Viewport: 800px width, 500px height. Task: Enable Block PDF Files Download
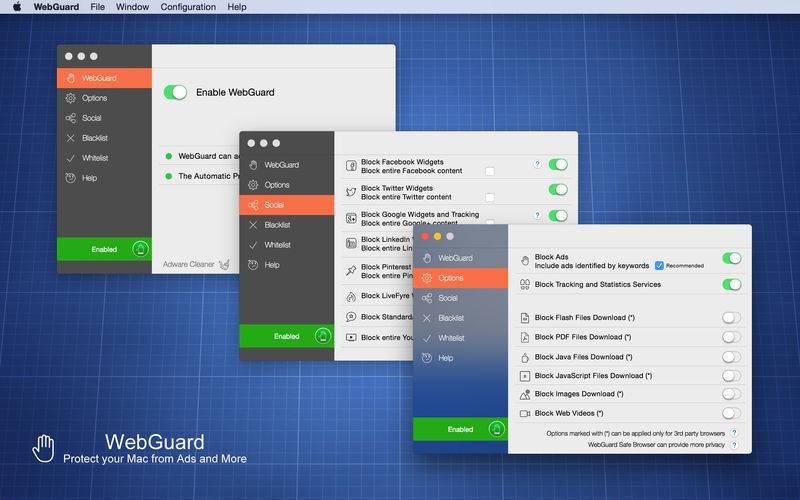click(x=732, y=337)
